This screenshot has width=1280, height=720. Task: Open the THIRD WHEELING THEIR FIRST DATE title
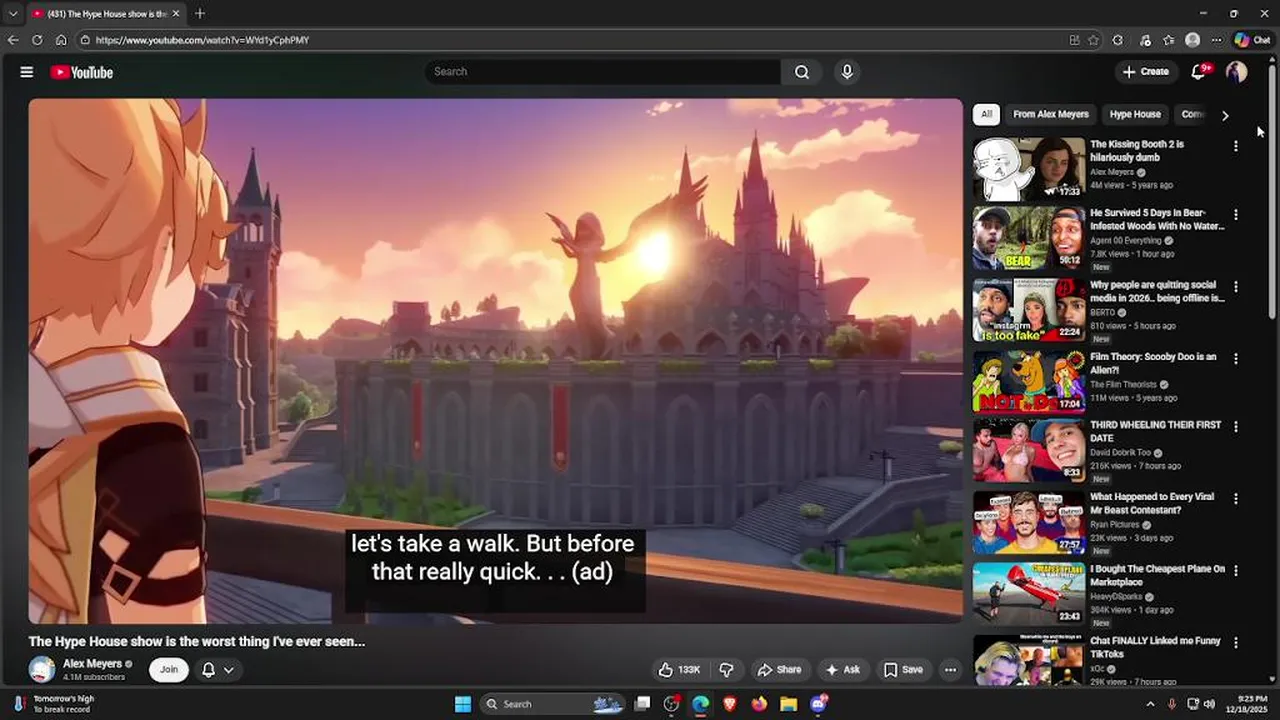pos(1155,431)
